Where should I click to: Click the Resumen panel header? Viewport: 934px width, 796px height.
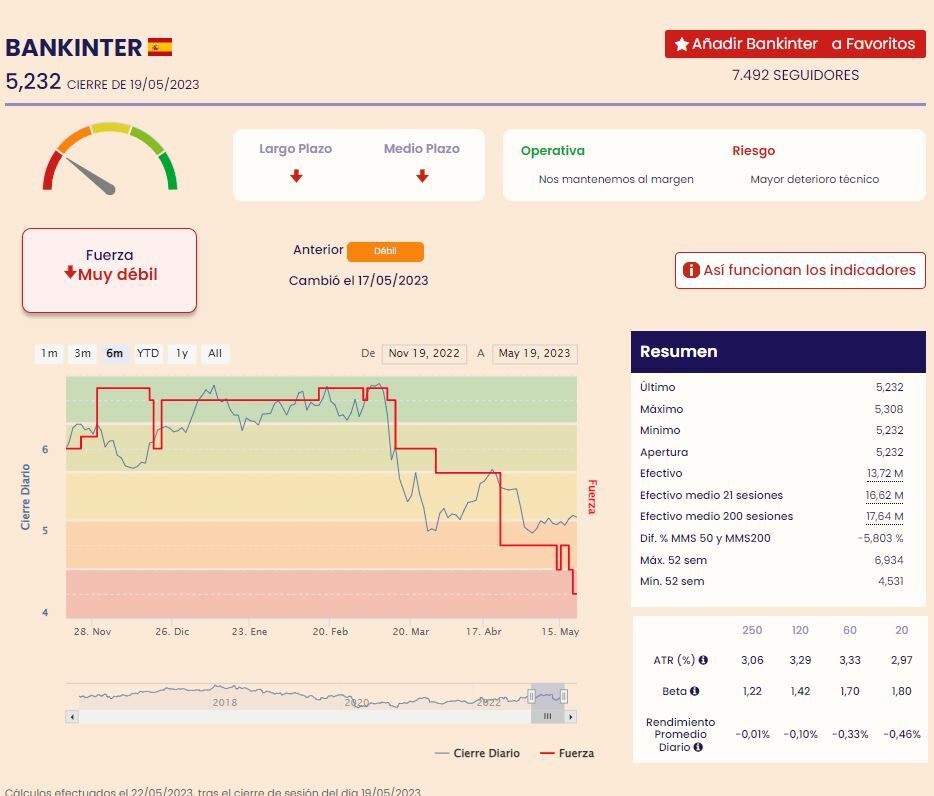pyautogui.click(x=778, y=352)
